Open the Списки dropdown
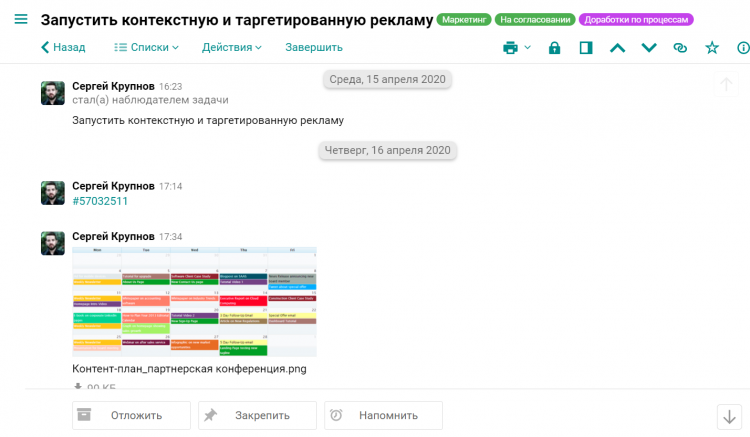Screen dimensions: 750x437 (146, 47)
